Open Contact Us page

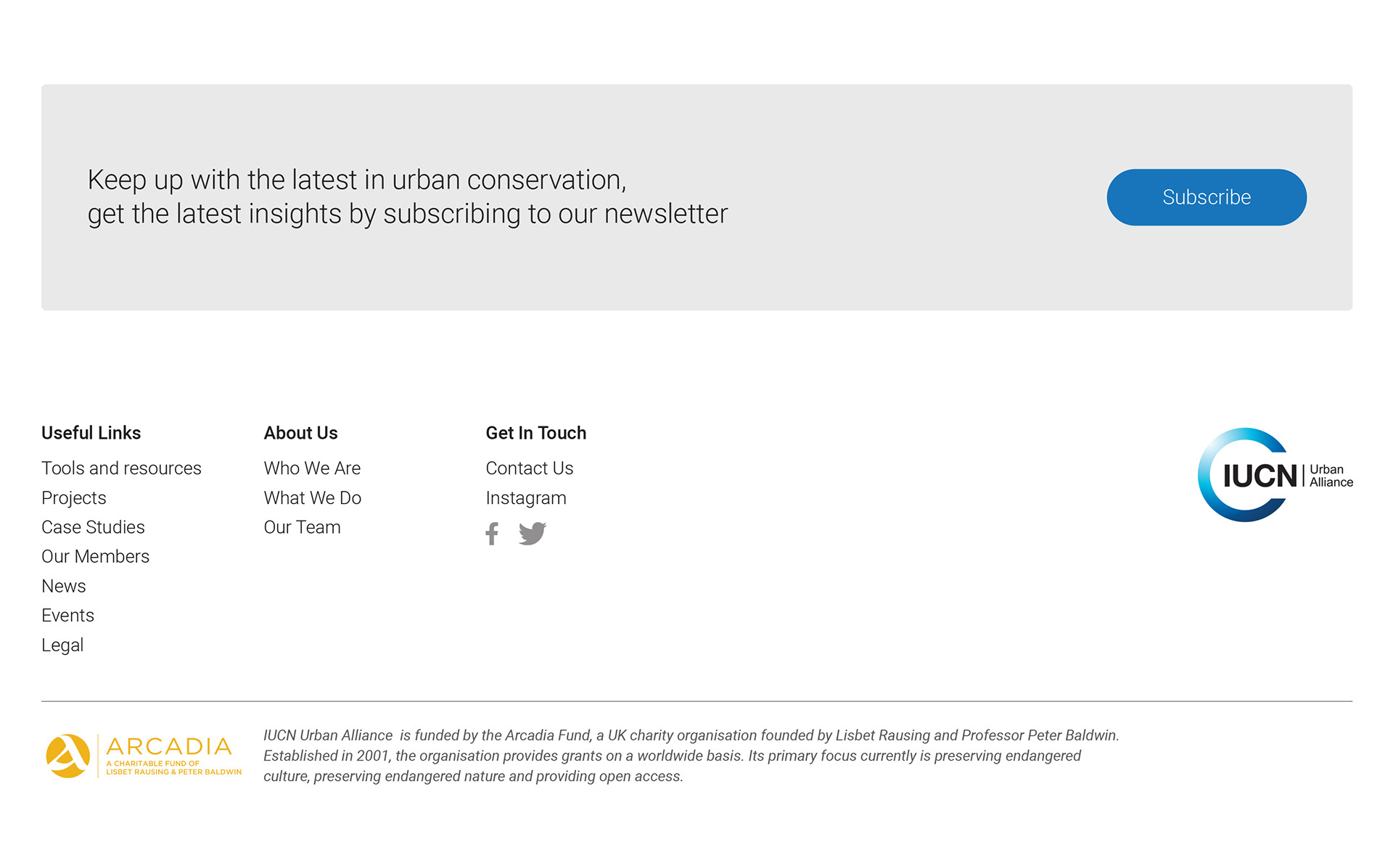pyautogui.click(x=530, y=468)
